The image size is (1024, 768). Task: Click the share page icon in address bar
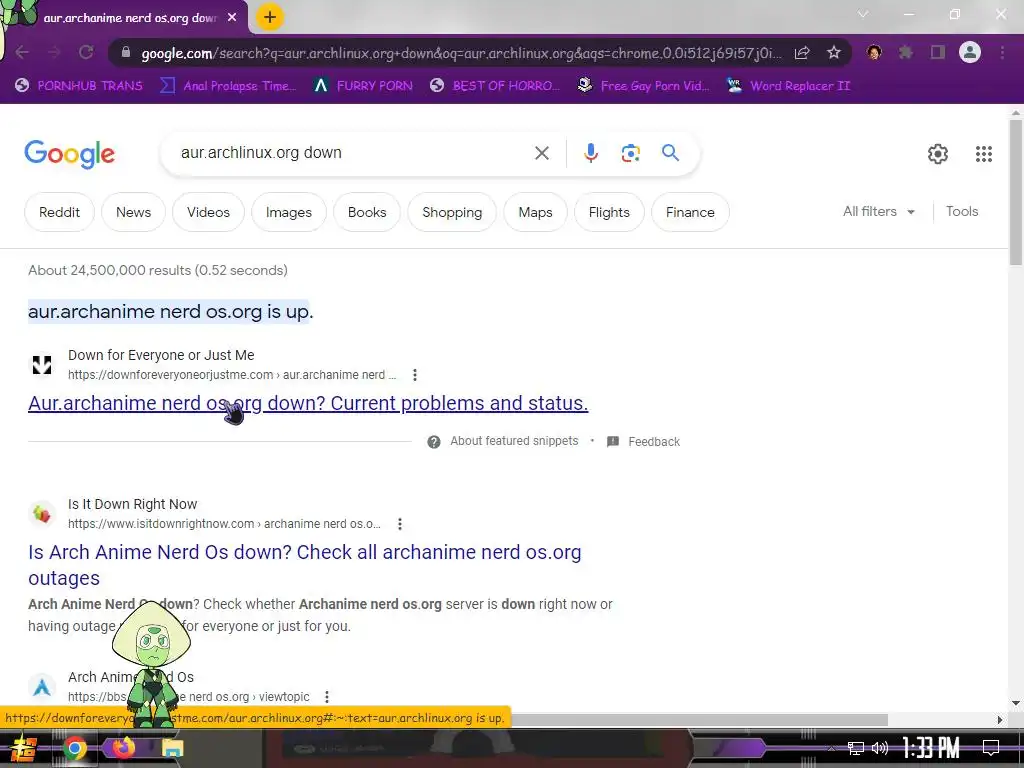802,53
